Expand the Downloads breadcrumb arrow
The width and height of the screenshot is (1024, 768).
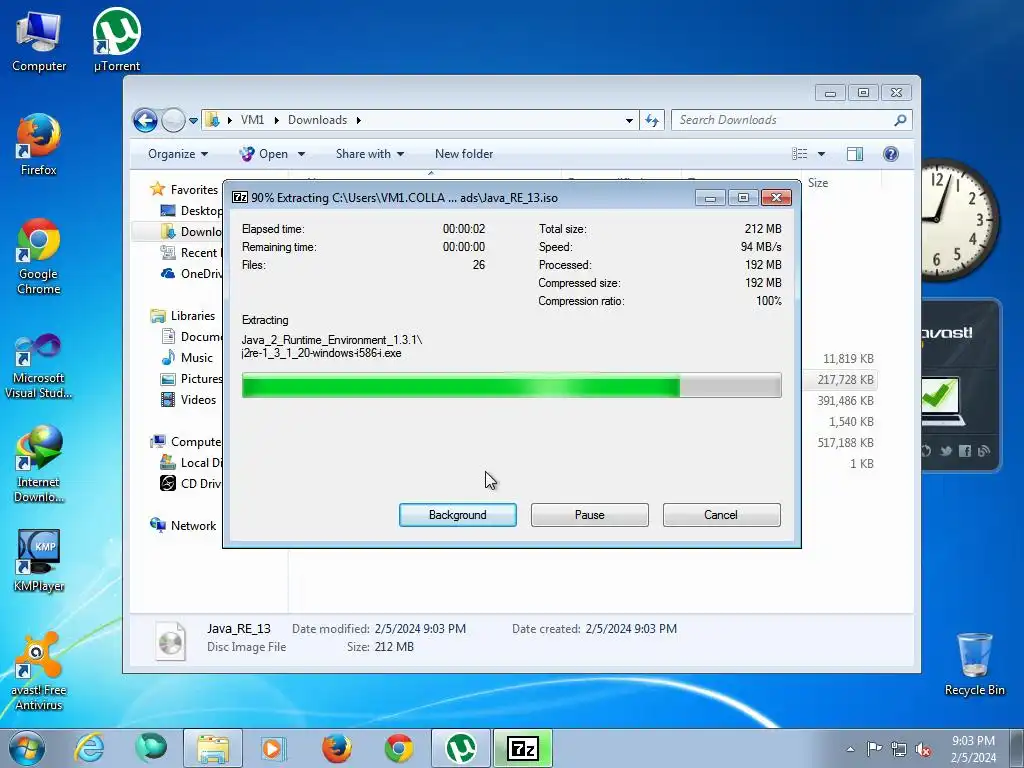[359, 120]
